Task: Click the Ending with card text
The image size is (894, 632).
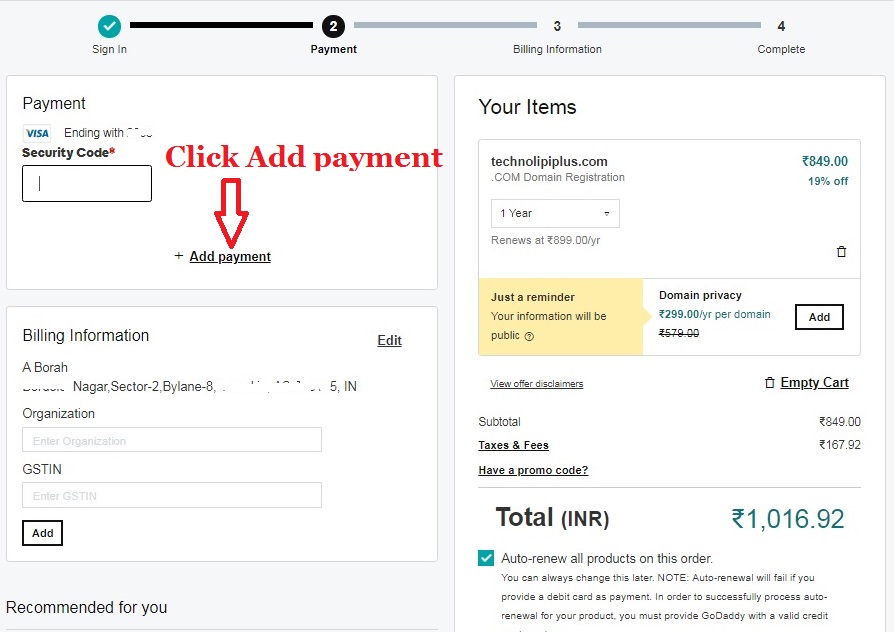Action: (108, 133)
